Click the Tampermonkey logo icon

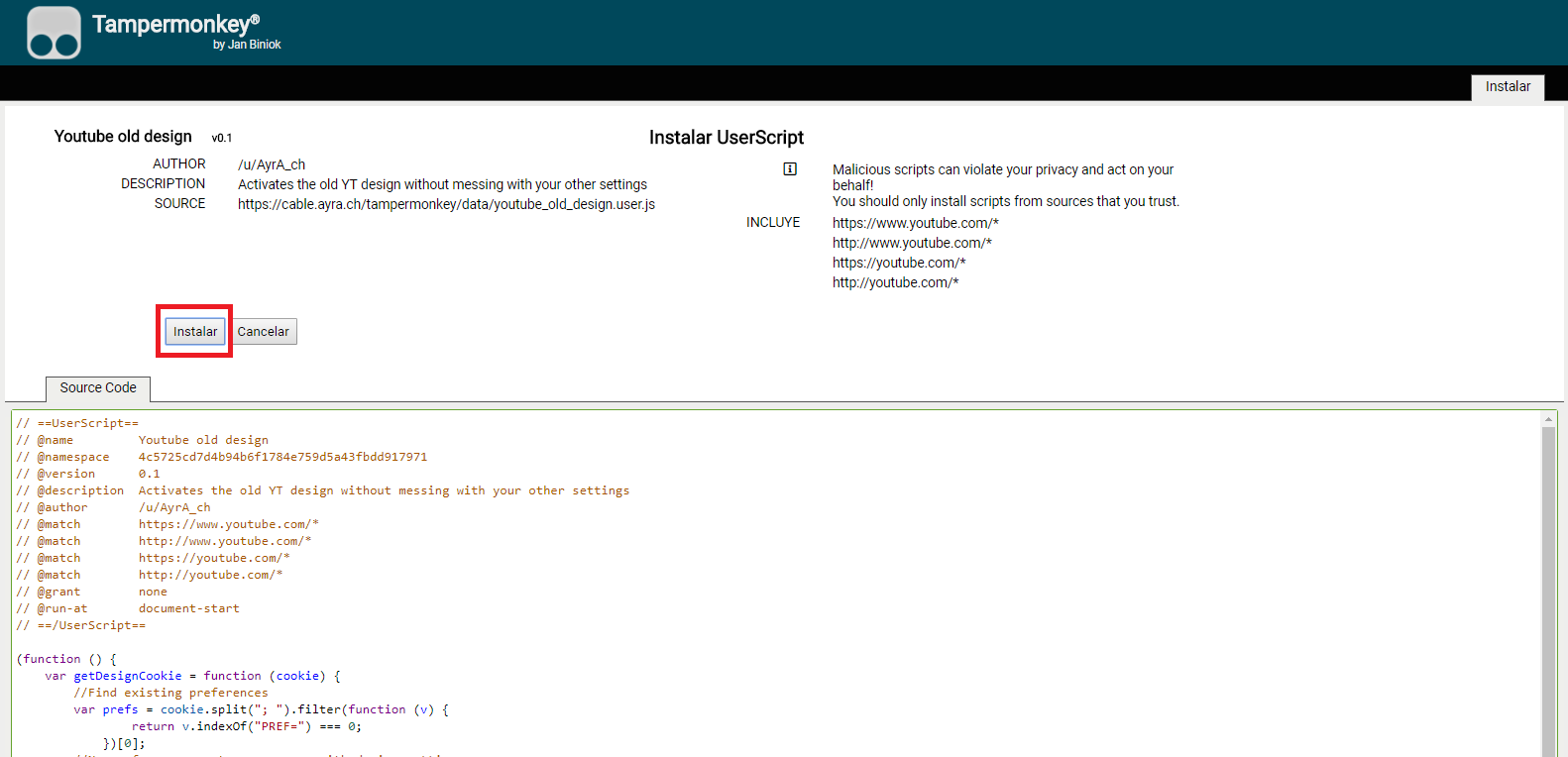coord(55,33)
